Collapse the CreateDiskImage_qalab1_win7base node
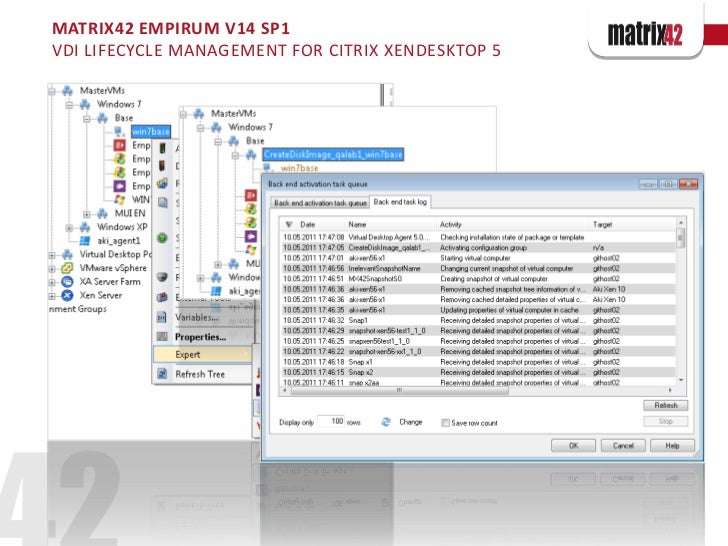Viewport: 728px width, 546px height. (x=235, y=155)
